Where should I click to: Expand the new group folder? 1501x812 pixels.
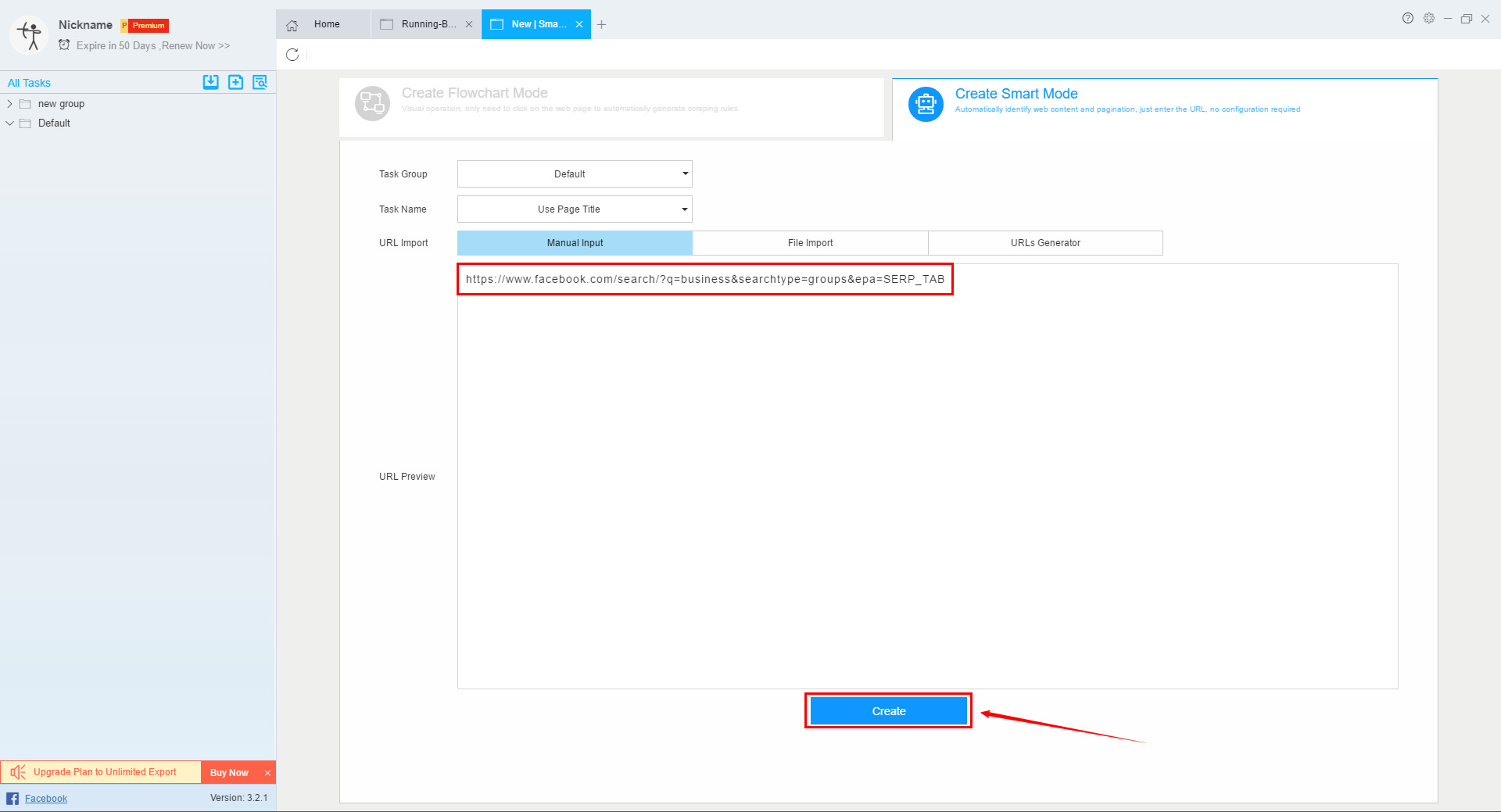pyautogui.click(x=9, y=104)
